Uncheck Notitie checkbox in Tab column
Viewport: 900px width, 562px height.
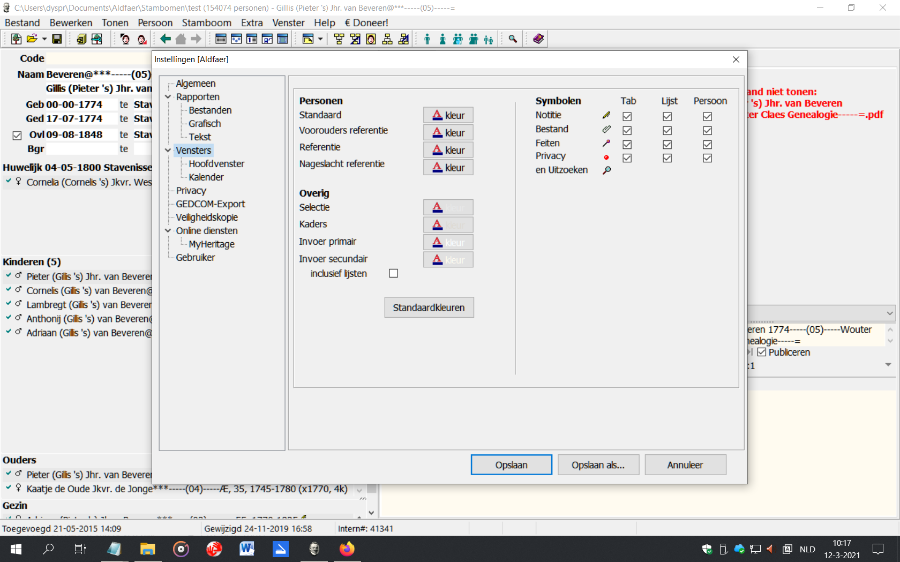click(x=627, y=116)
